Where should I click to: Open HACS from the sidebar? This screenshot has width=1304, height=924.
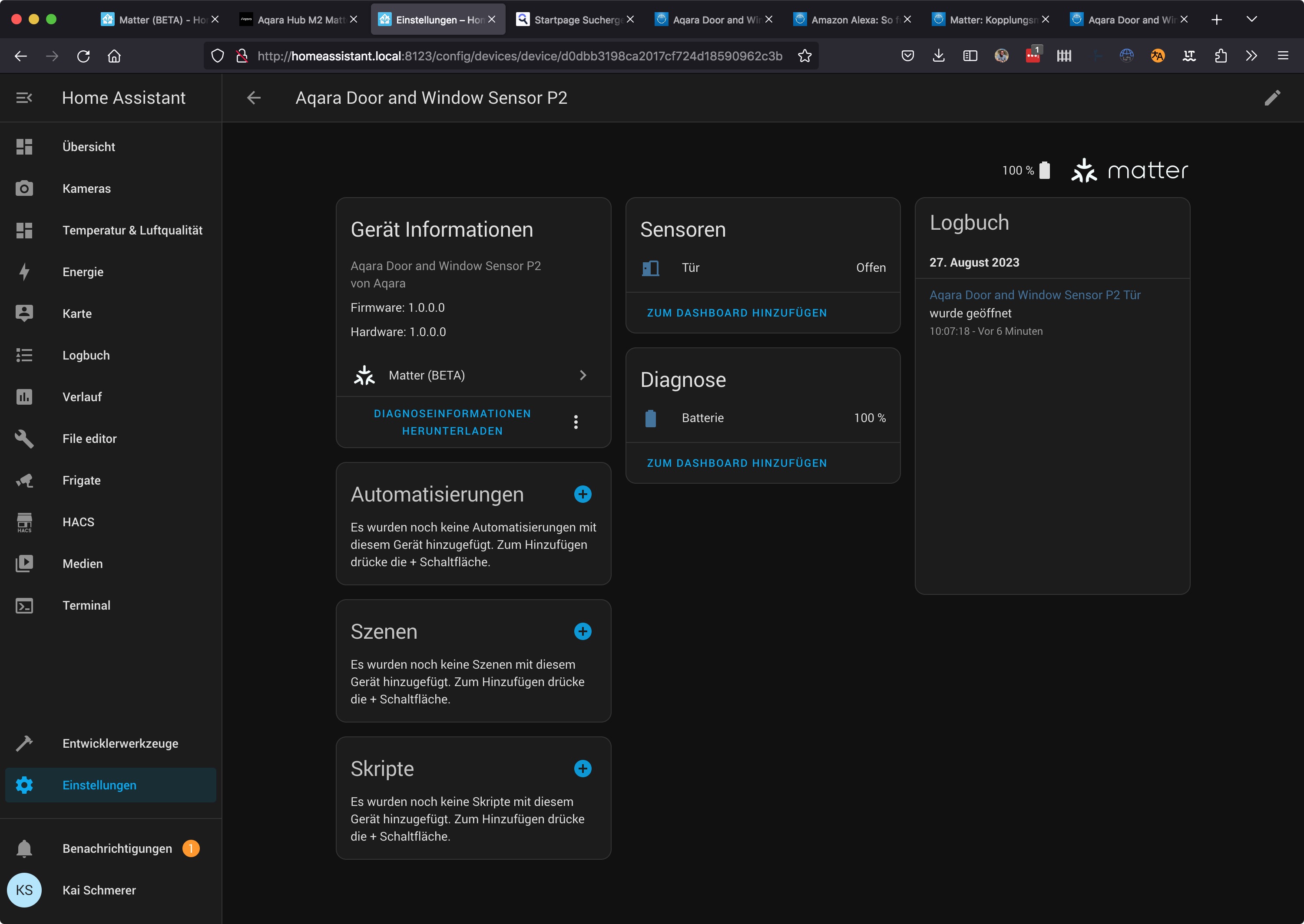click(x=78, y=522)
